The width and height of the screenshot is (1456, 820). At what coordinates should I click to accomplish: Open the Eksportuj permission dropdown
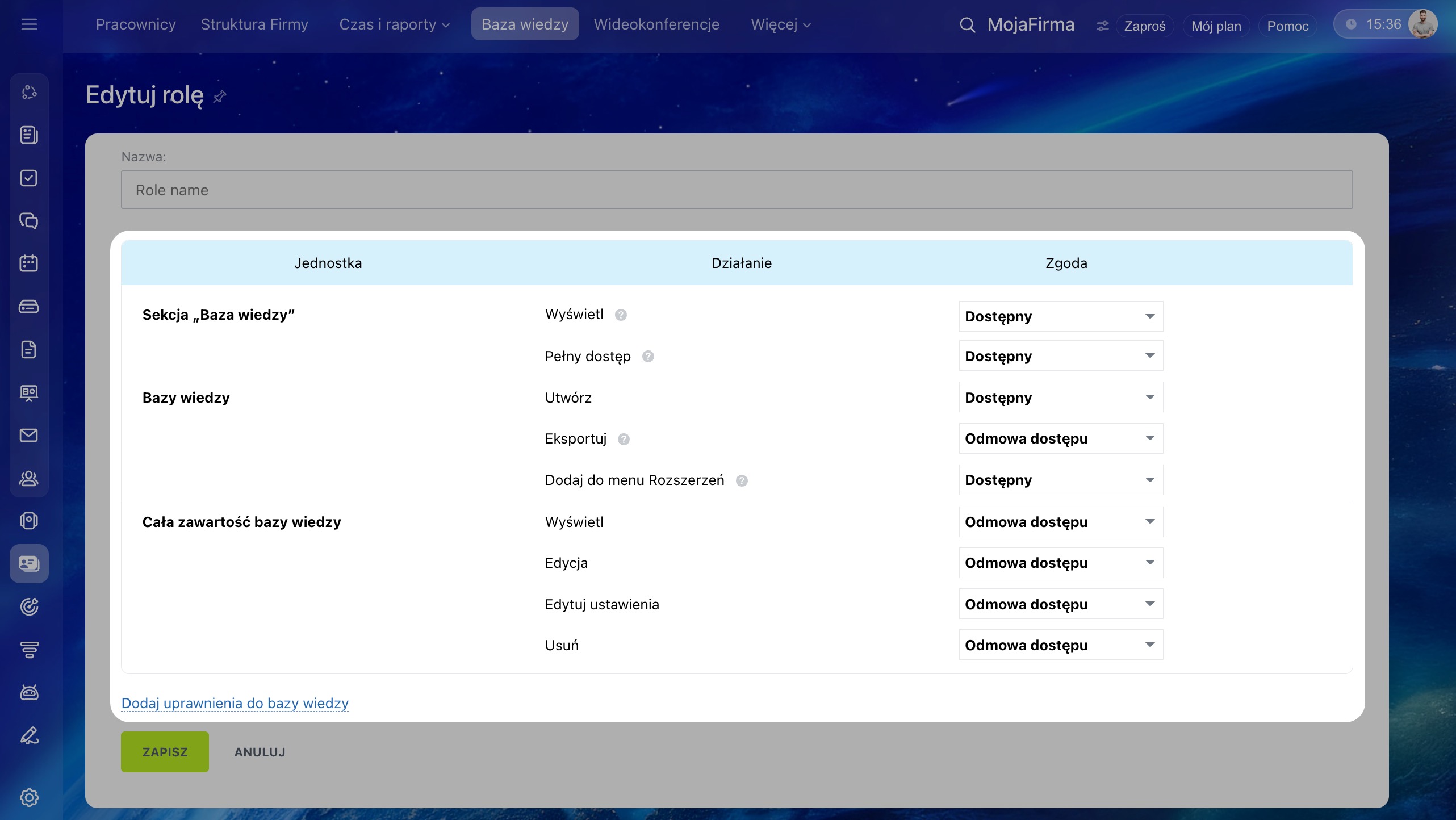click(x=1060, y=438)
